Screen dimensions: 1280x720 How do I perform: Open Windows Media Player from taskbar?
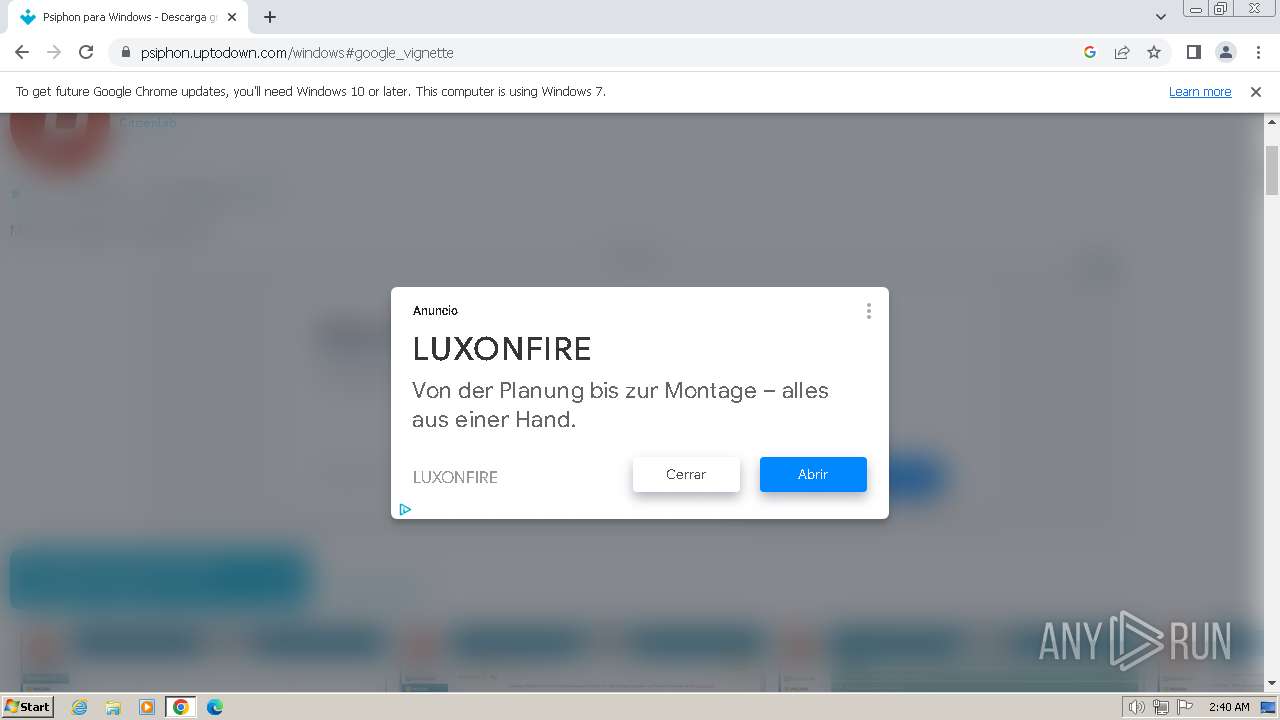point(147,707)
